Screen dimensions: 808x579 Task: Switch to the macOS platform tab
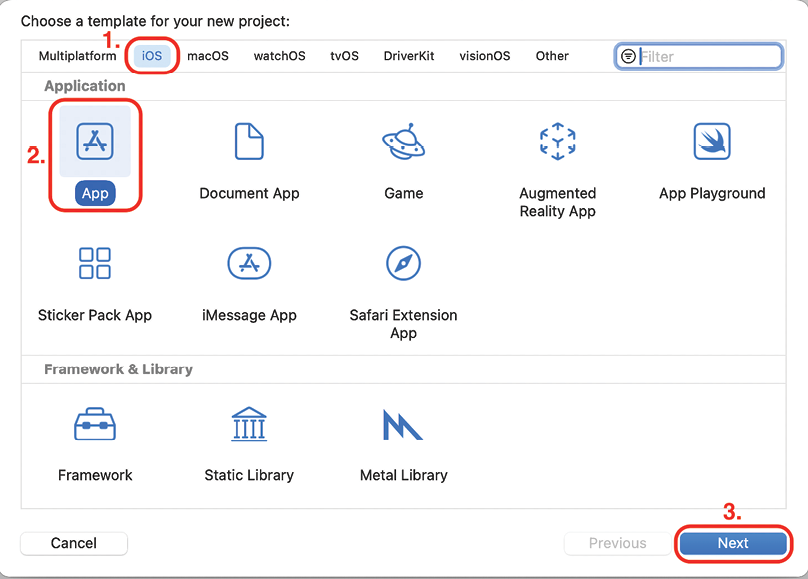pyautogui.click(x=208, y=56)
